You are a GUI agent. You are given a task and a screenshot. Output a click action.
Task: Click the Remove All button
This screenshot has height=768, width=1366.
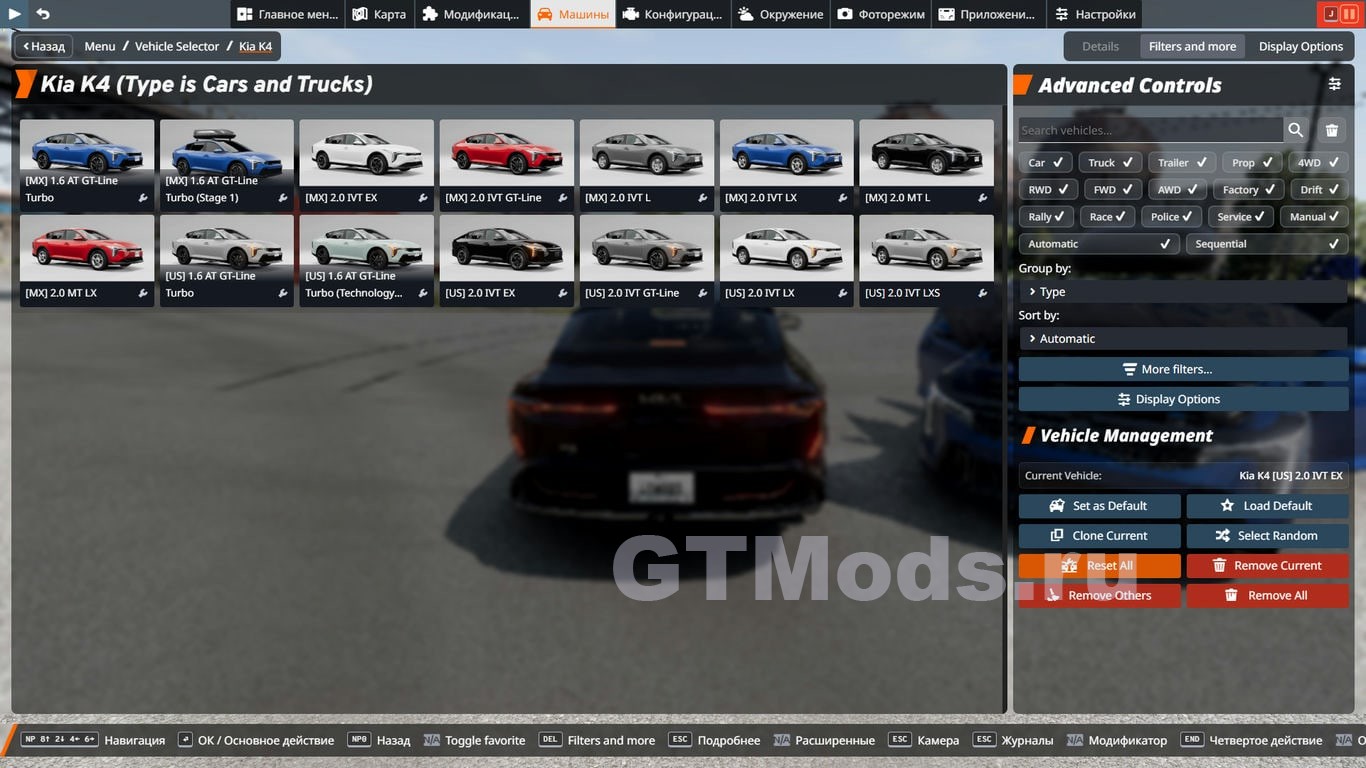[1267, 596]
